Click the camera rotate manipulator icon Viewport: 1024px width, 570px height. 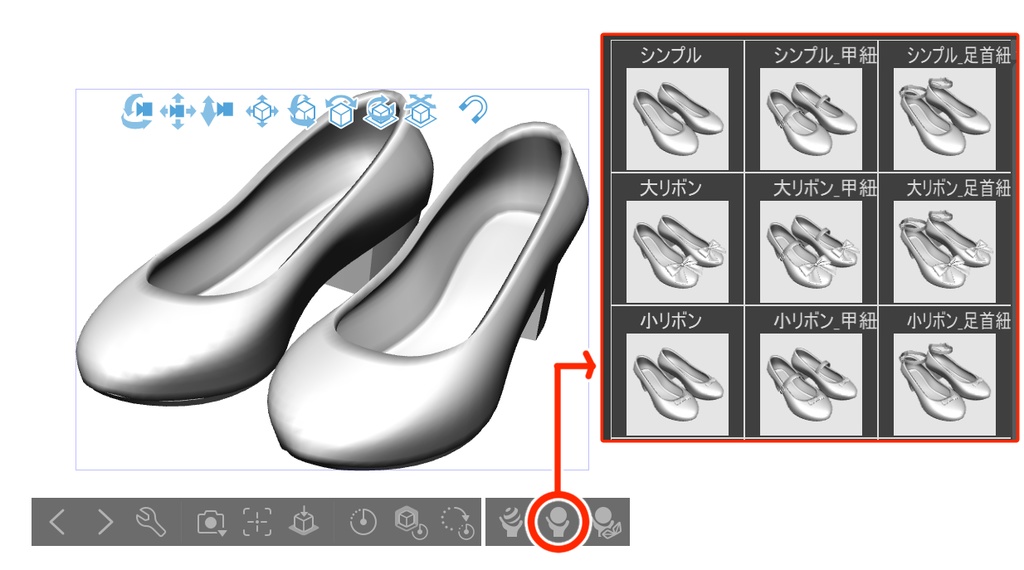[x=136, y=110]
